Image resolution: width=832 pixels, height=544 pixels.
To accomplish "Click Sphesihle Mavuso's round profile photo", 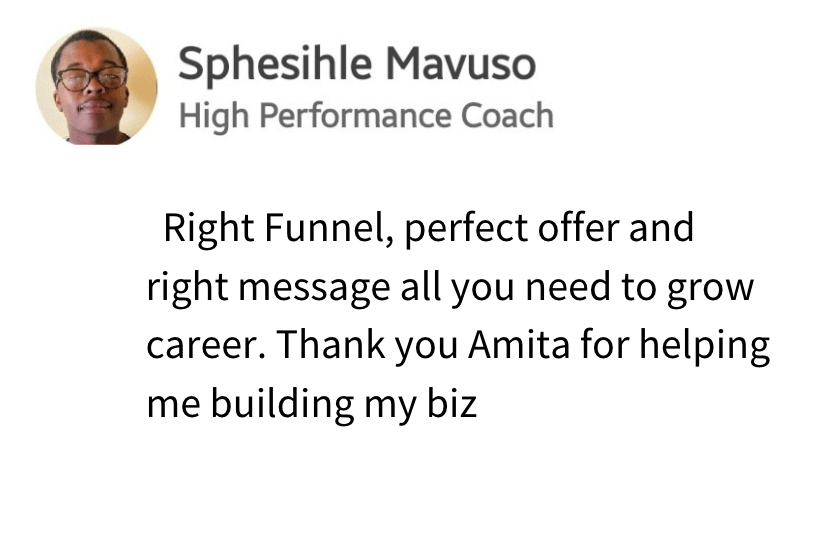I will coord(97,86).
